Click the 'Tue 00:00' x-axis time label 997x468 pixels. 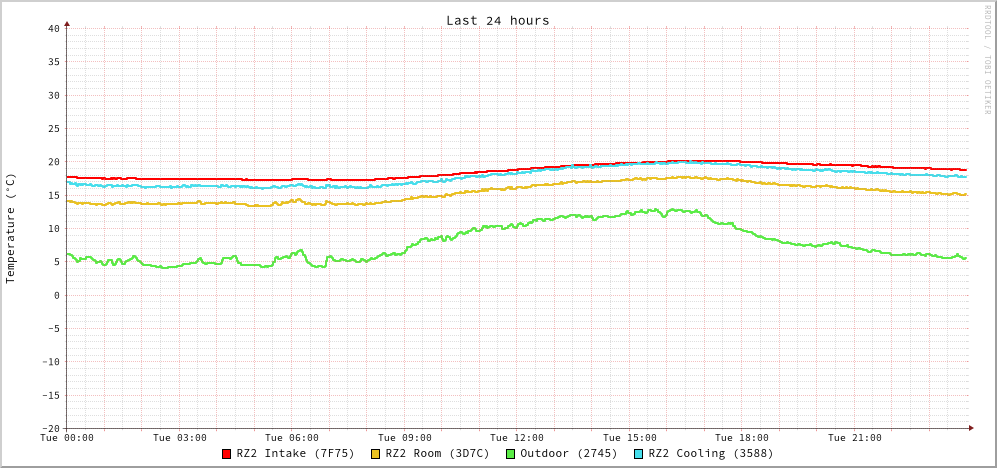pyautogui.click(x=67, y=438)
